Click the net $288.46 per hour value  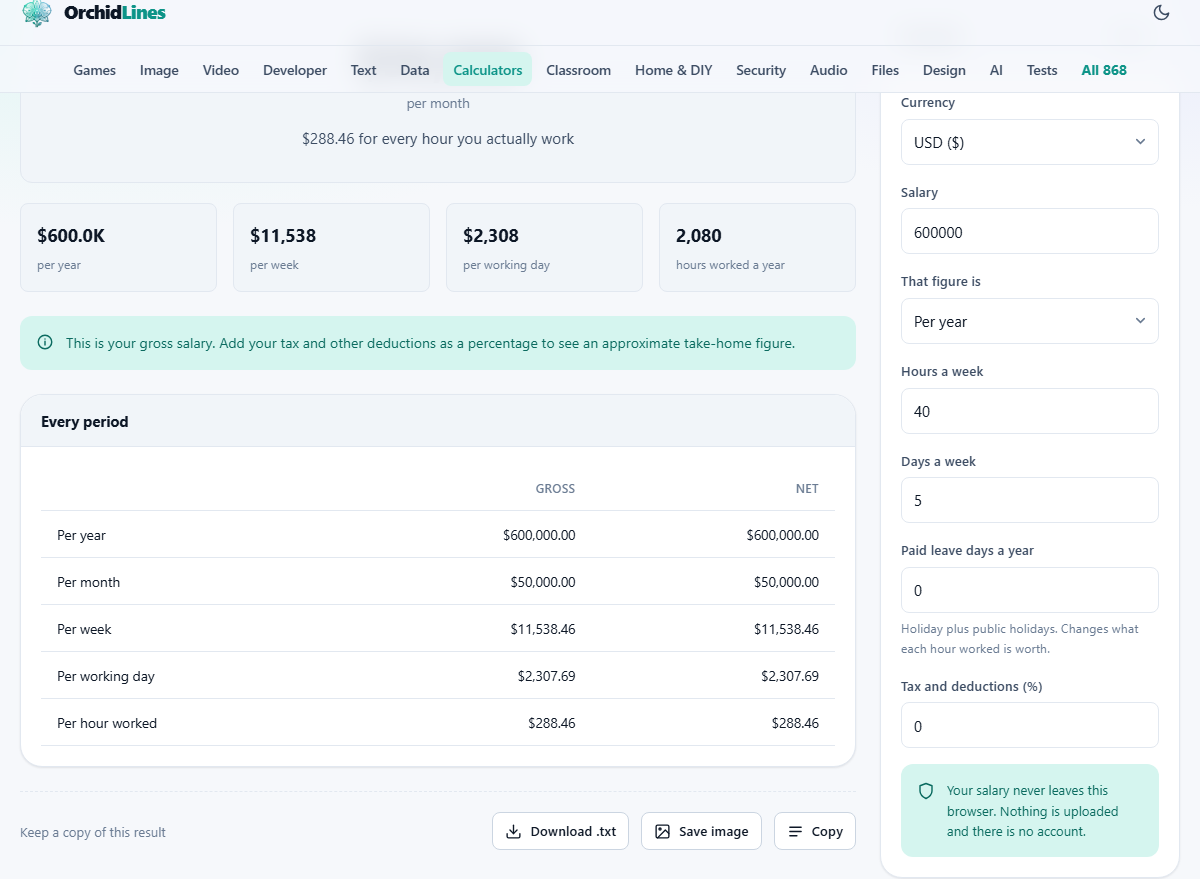[x=795, y=723]
